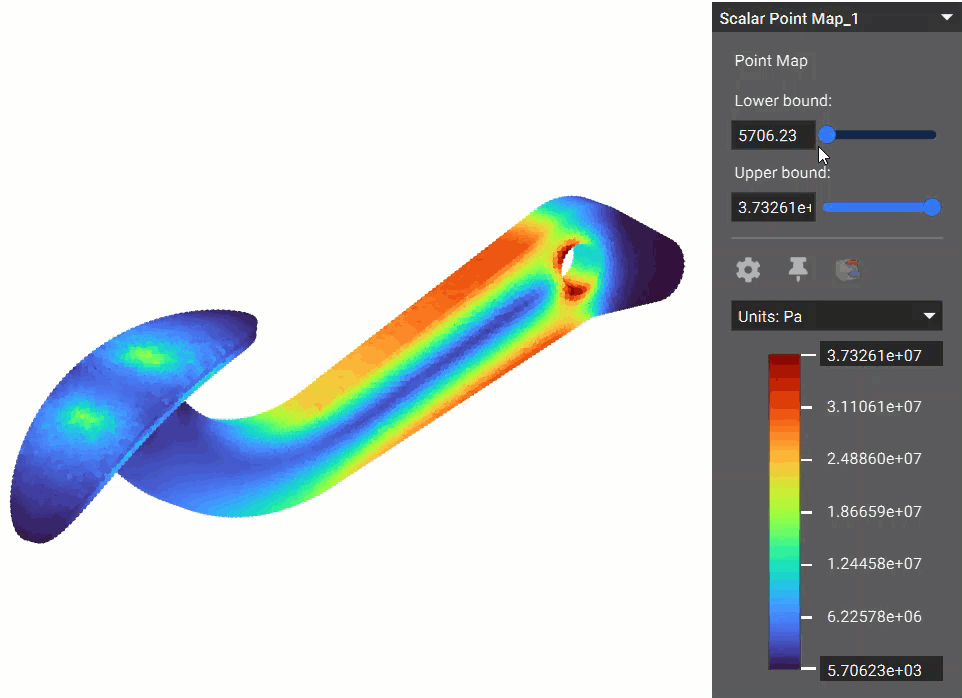Viewport: 962px width, 698px height.
Task: Edit the legend maximum value 3.73261e+07
Action: (x=880, y=355)
